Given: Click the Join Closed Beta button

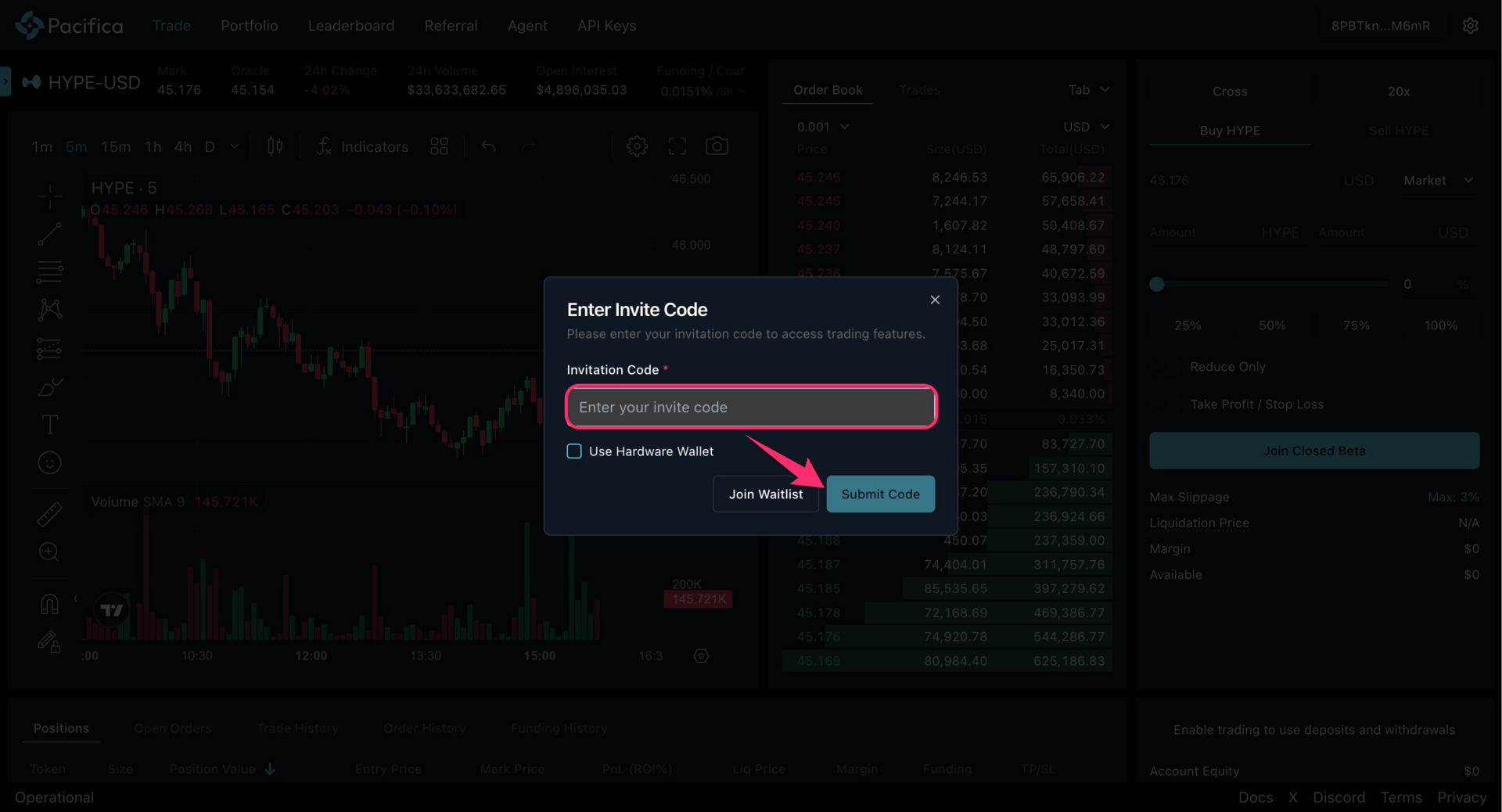Looking at the screenshot, I should pyautogui.click(x=1314, y=451).
